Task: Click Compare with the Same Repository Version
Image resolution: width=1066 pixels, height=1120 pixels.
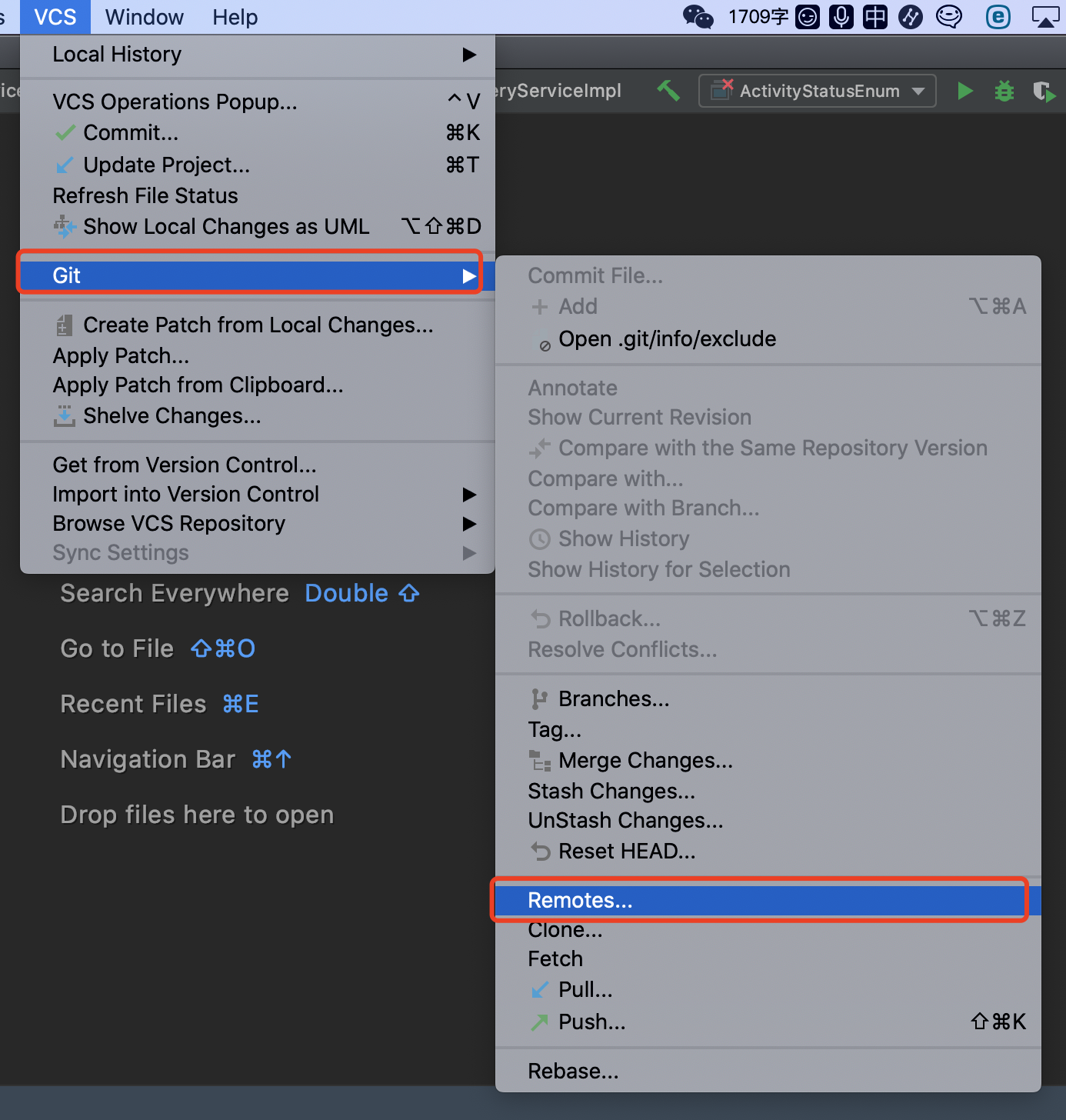Action: tap(768, 448)
